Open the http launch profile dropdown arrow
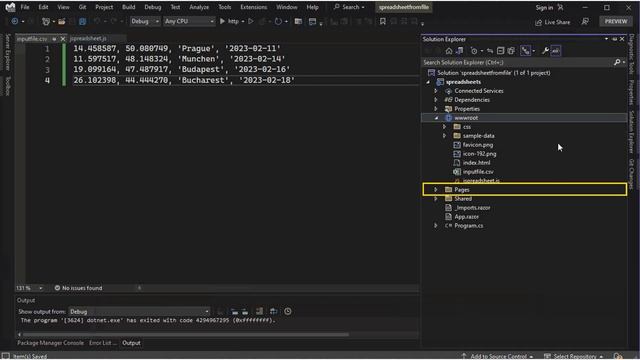640x360 pixels. [243, 22]
